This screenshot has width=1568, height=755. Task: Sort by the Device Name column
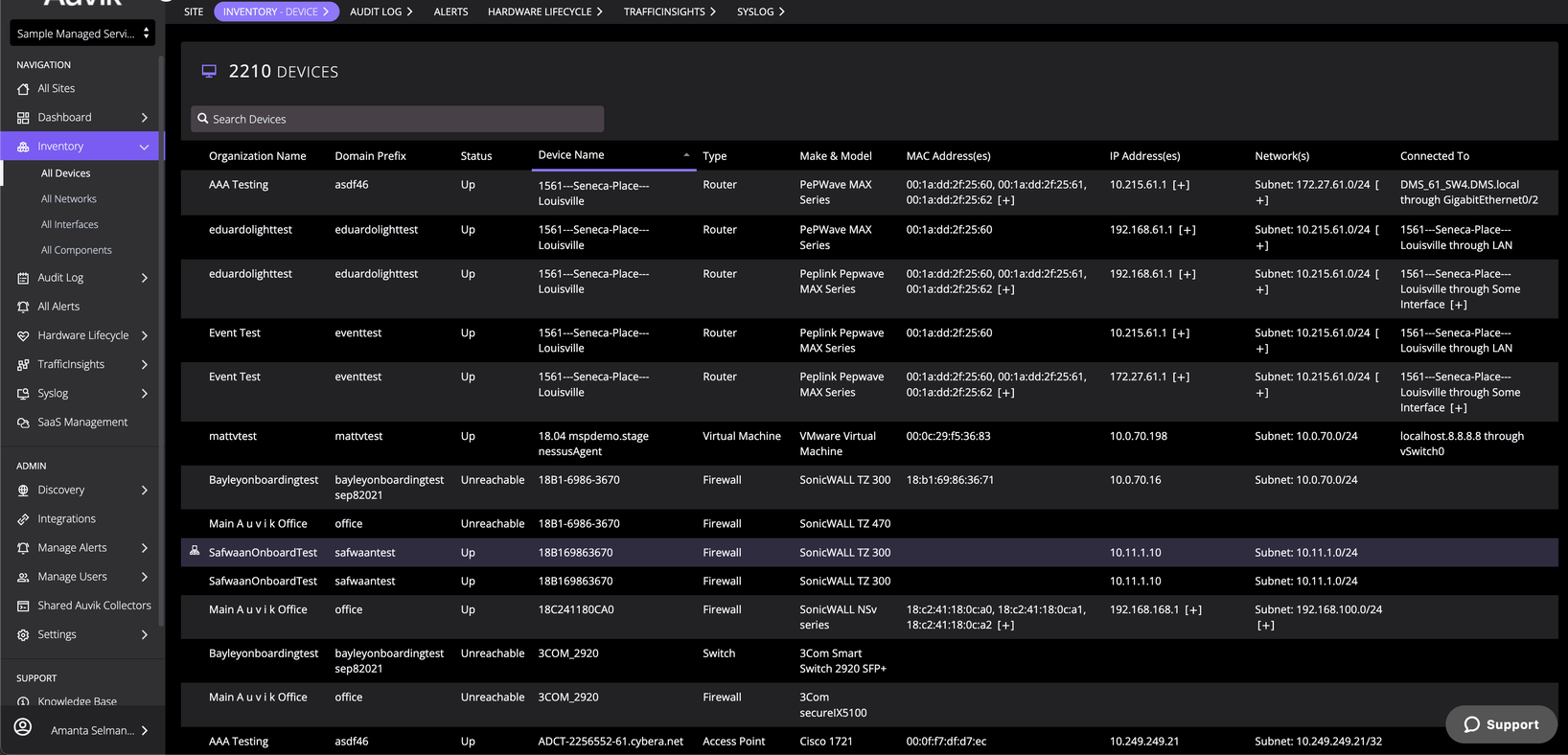tap(571, 155)
